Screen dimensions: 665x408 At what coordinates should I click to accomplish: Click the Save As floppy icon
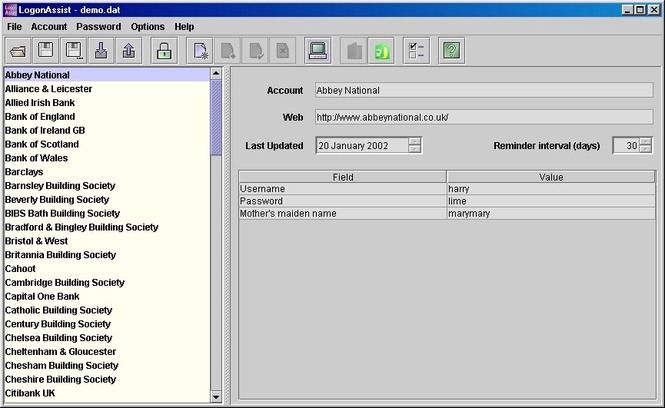73,51
